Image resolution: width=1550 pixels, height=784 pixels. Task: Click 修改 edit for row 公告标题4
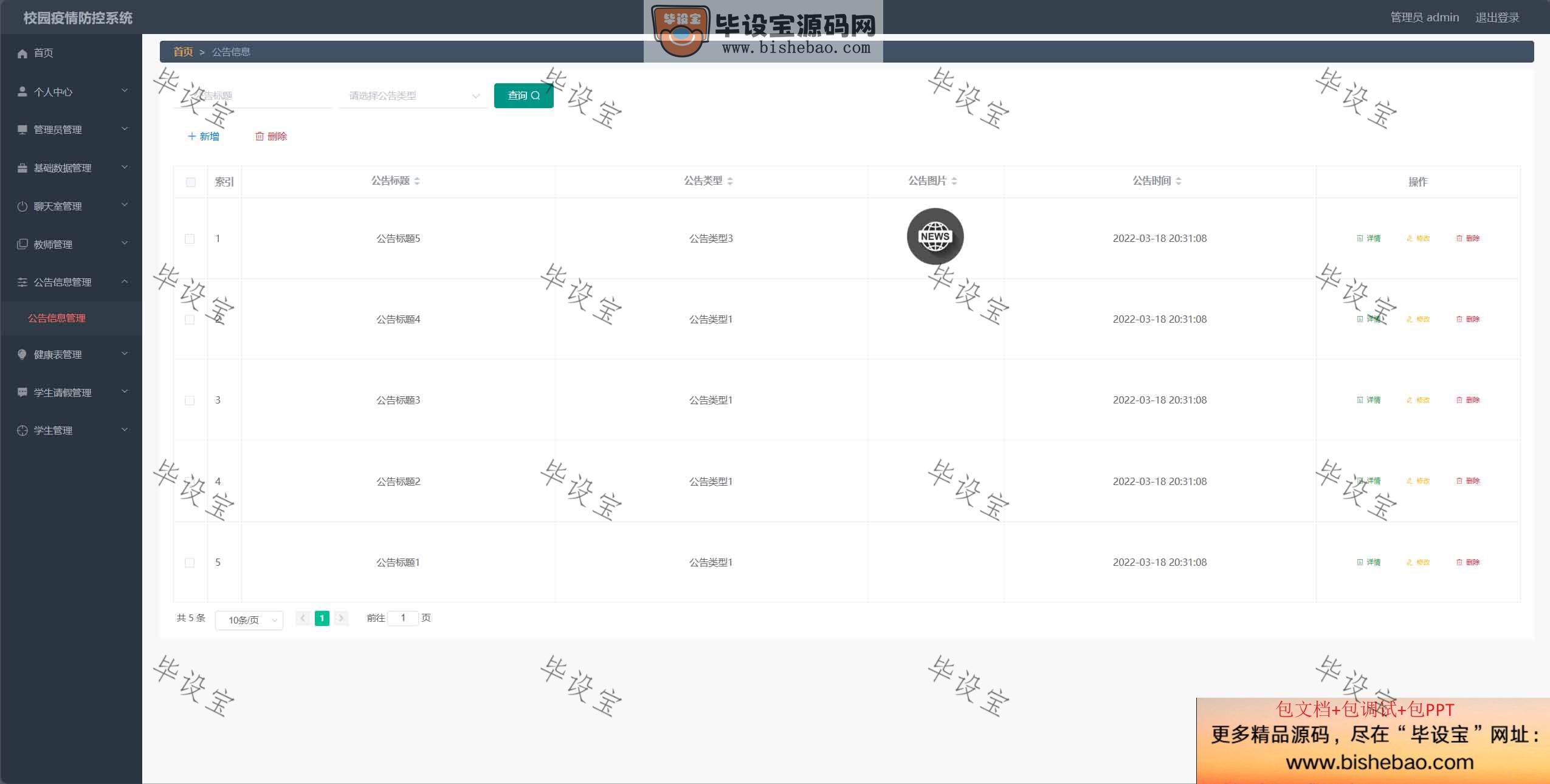coord(1418,319)
